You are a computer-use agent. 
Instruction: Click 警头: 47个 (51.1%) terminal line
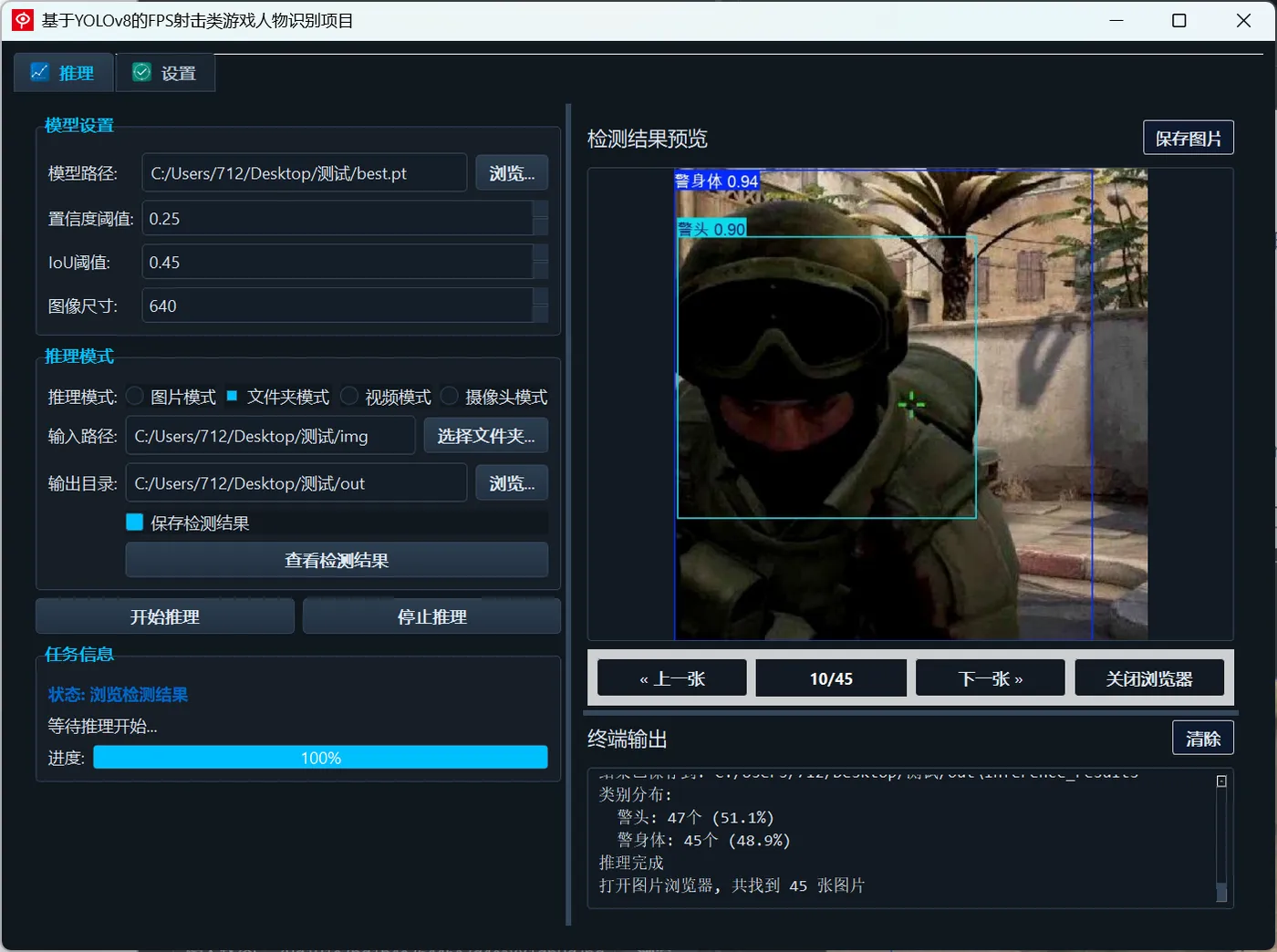point(695,817)
